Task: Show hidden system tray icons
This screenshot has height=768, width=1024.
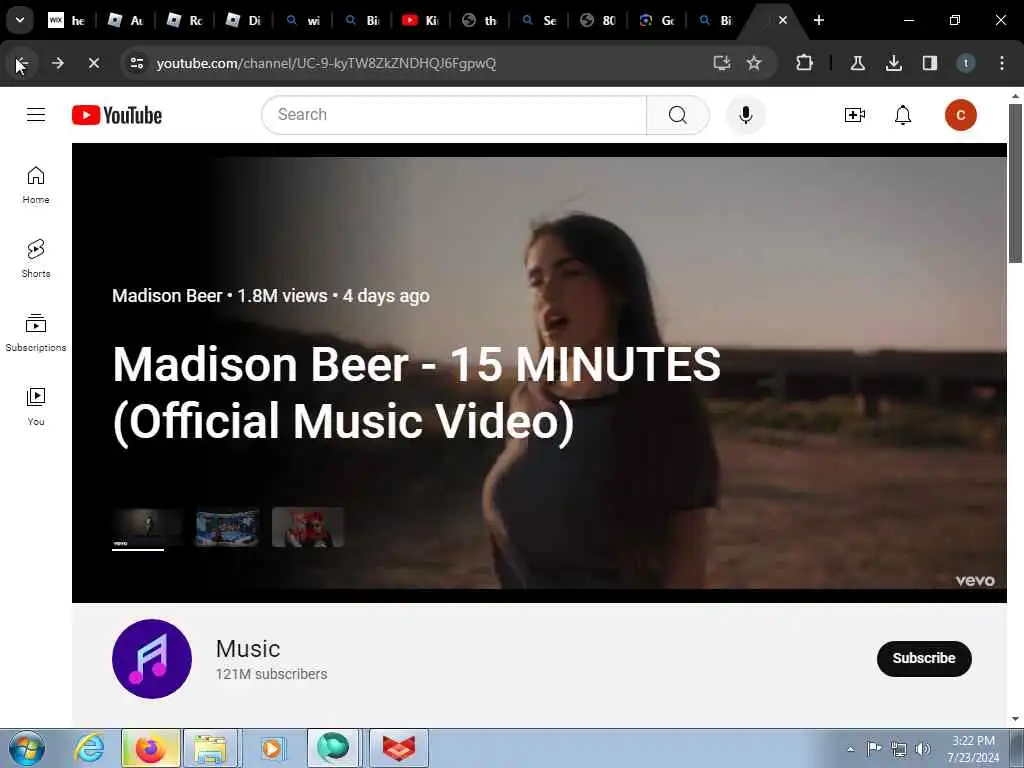Action: [850, 749]
